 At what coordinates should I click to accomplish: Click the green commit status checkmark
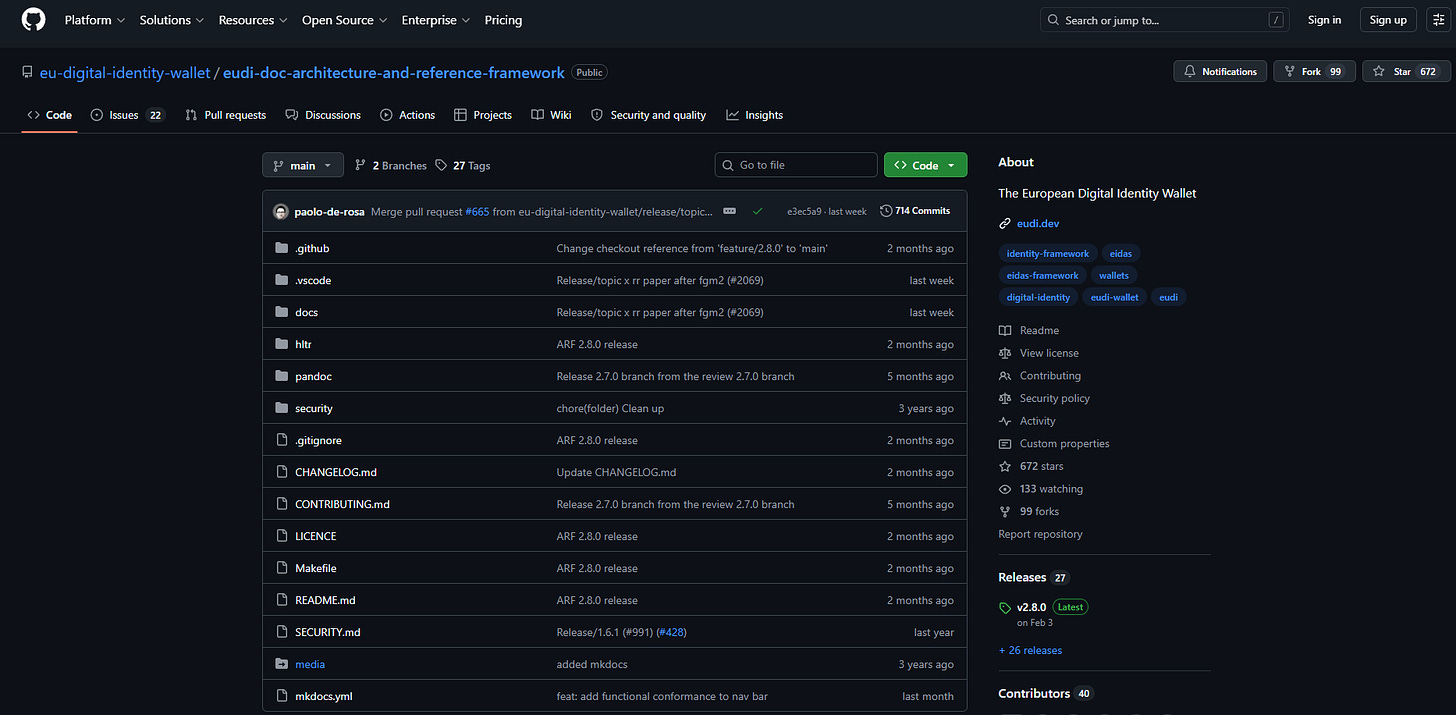(758, 211)
